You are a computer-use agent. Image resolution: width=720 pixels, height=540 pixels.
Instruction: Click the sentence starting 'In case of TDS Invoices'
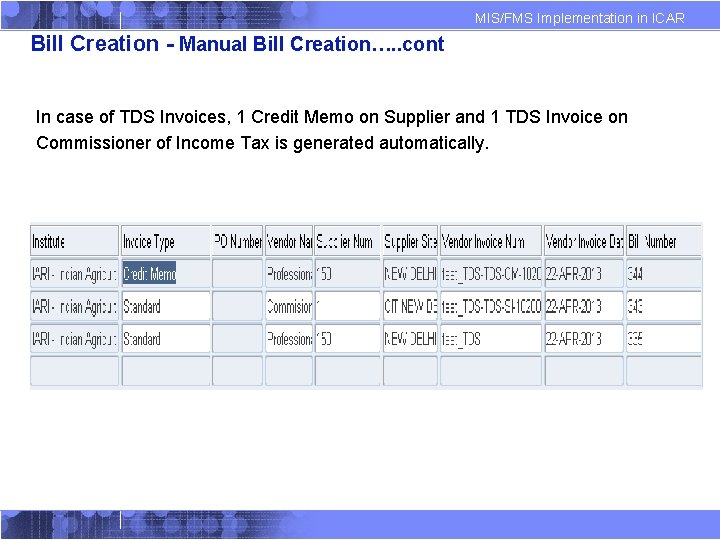tap(332, 129)
